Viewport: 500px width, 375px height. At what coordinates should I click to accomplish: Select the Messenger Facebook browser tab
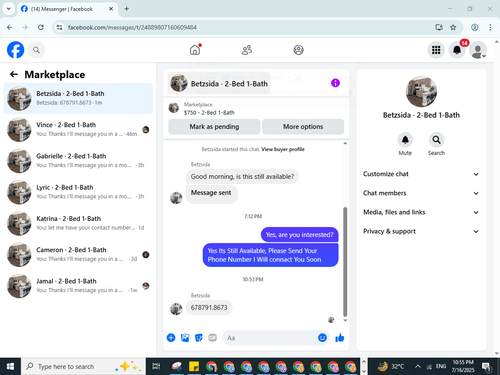pyautogui.click(x=67, y=9)
